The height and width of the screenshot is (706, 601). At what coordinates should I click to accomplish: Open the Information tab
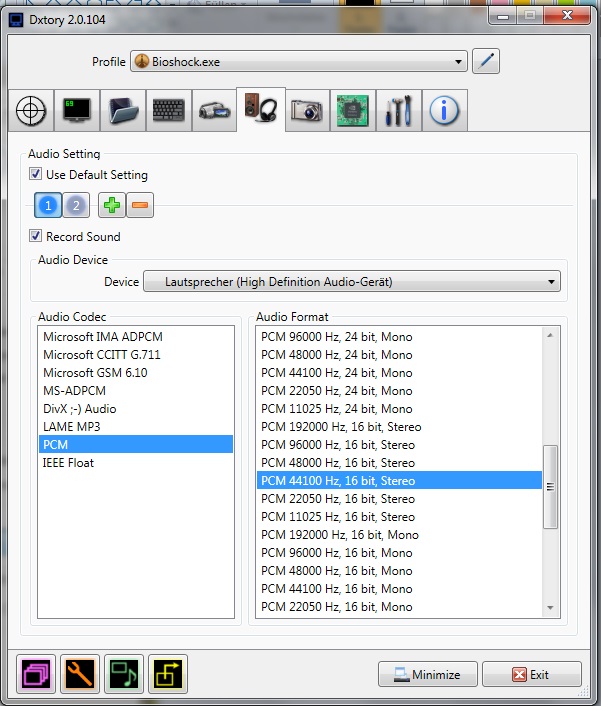coord(444,110)
